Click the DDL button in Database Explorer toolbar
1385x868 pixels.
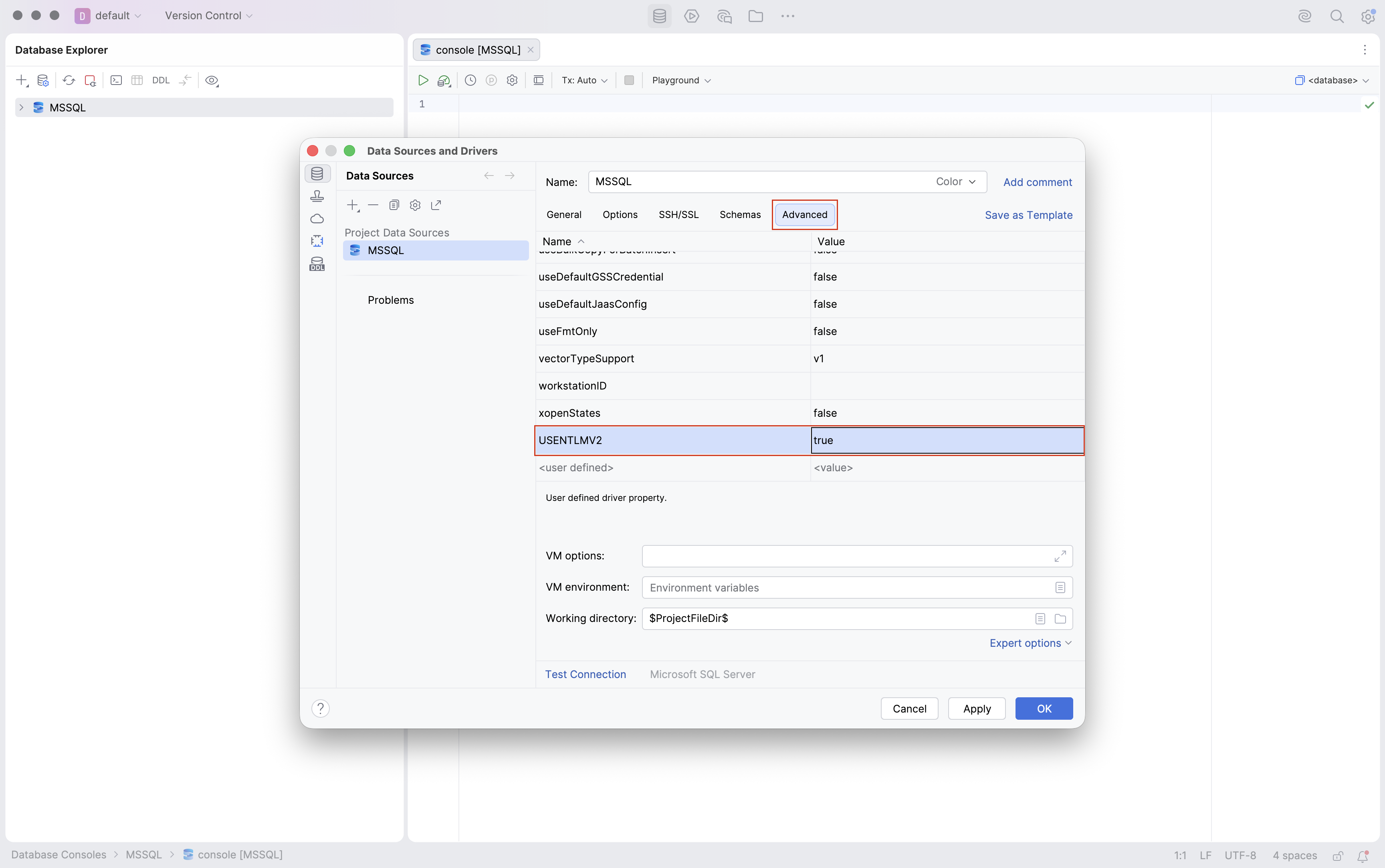(x=161, y=81)
